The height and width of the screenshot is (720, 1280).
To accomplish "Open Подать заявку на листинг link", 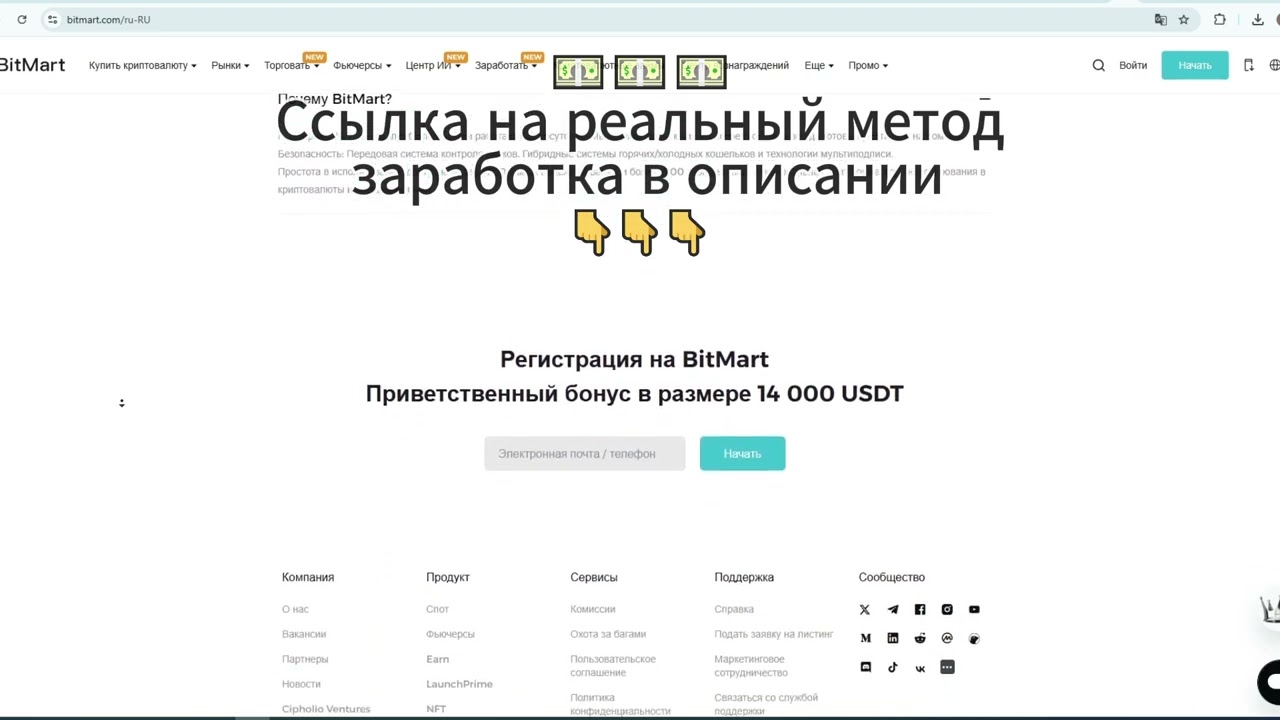I will click(774, 634).
